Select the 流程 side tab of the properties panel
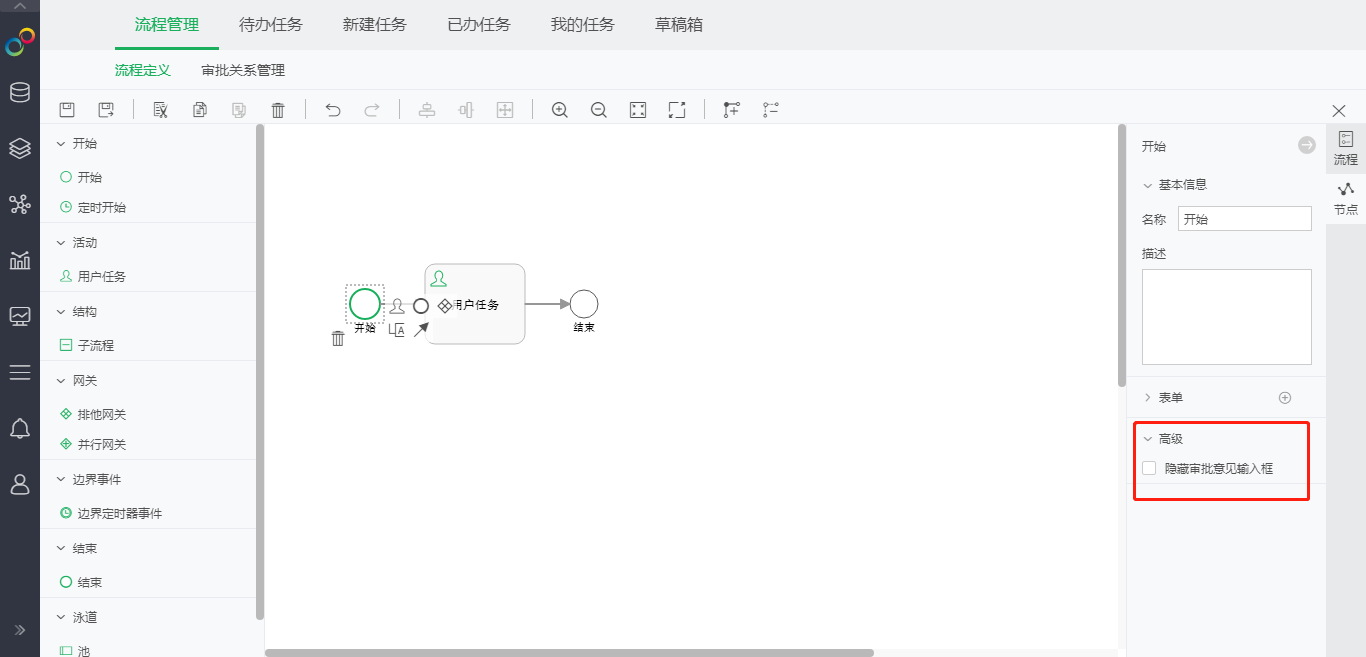This screenshot has height=657, width=1366. tap(1346, 149)
